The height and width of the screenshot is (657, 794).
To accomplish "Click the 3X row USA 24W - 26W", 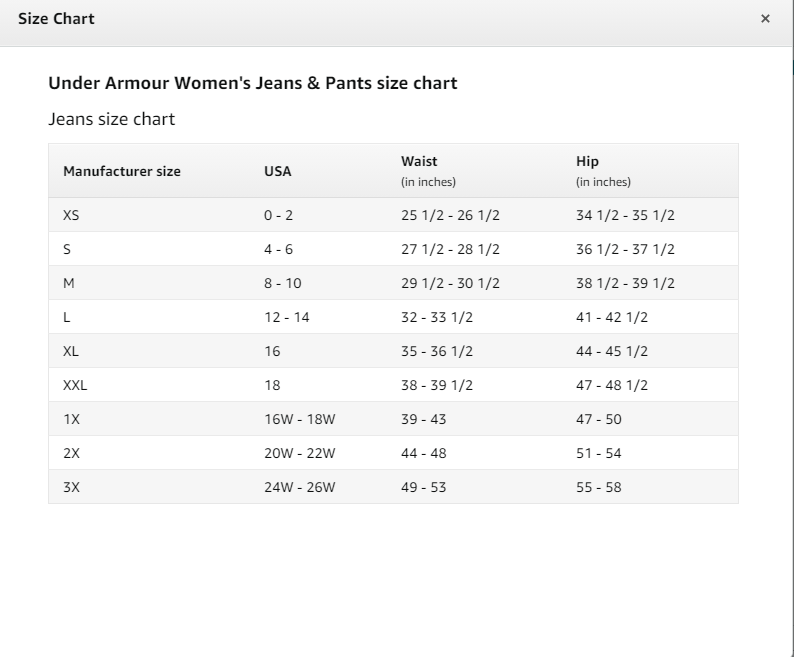I will pyautogui.click(x=300, y=487).
